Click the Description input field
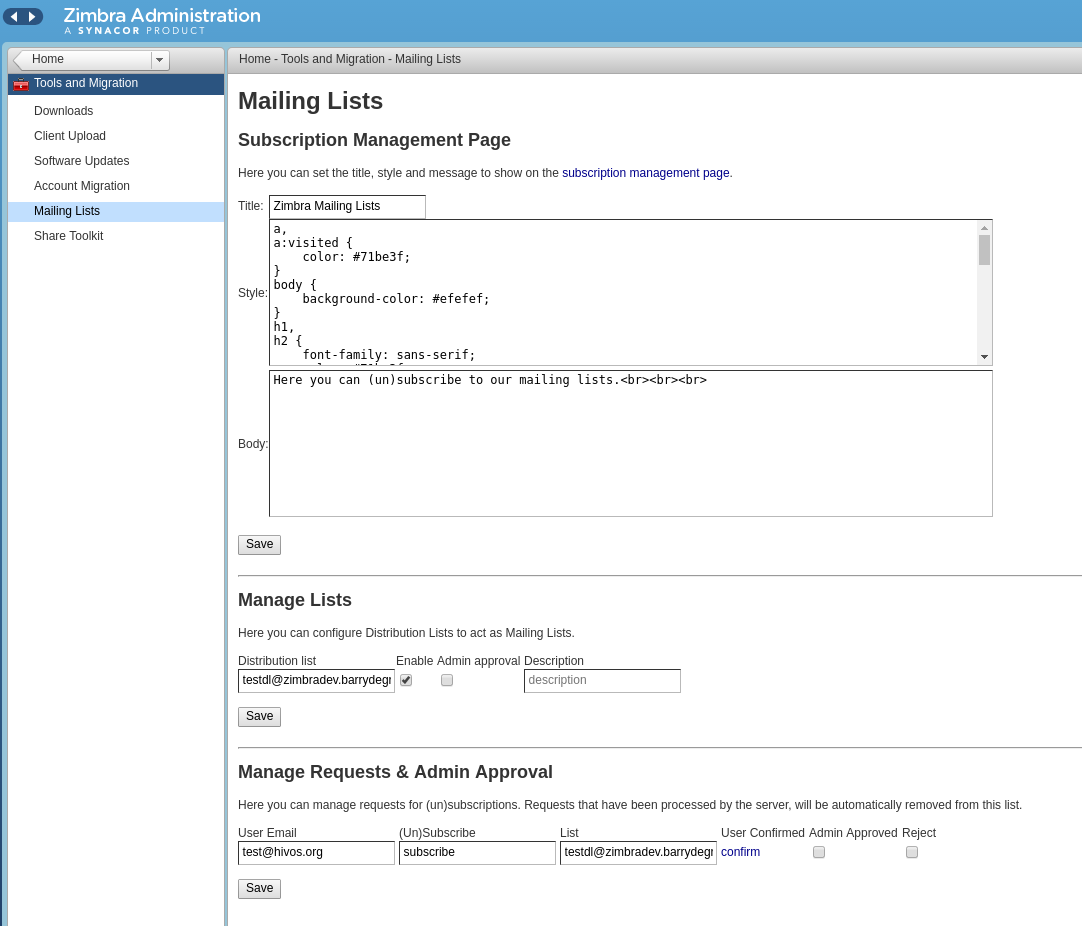This screenshot has width=1082, height=926. click(x=602, y=680)
